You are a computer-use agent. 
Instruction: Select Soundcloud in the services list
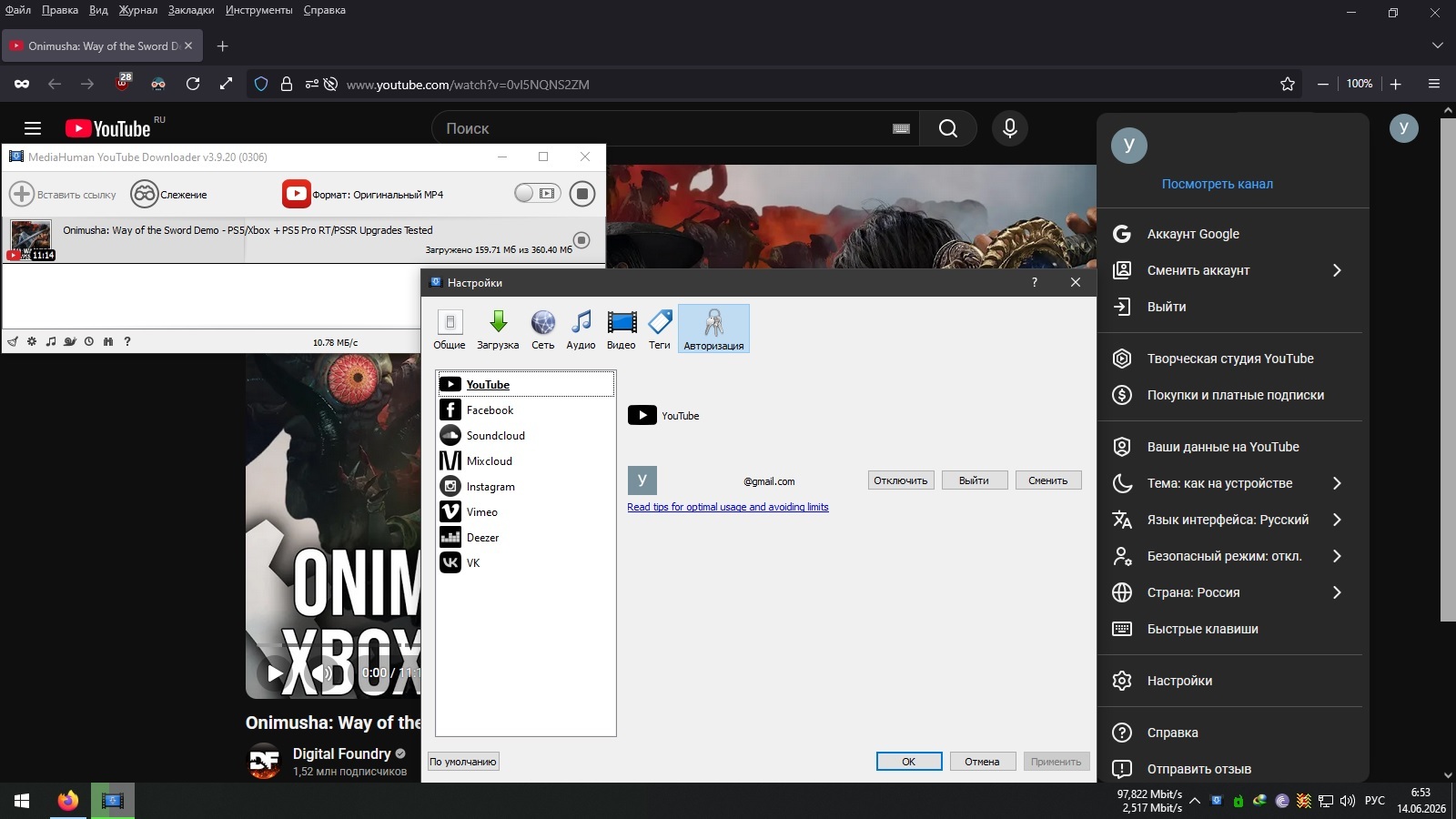click(526, 436)
